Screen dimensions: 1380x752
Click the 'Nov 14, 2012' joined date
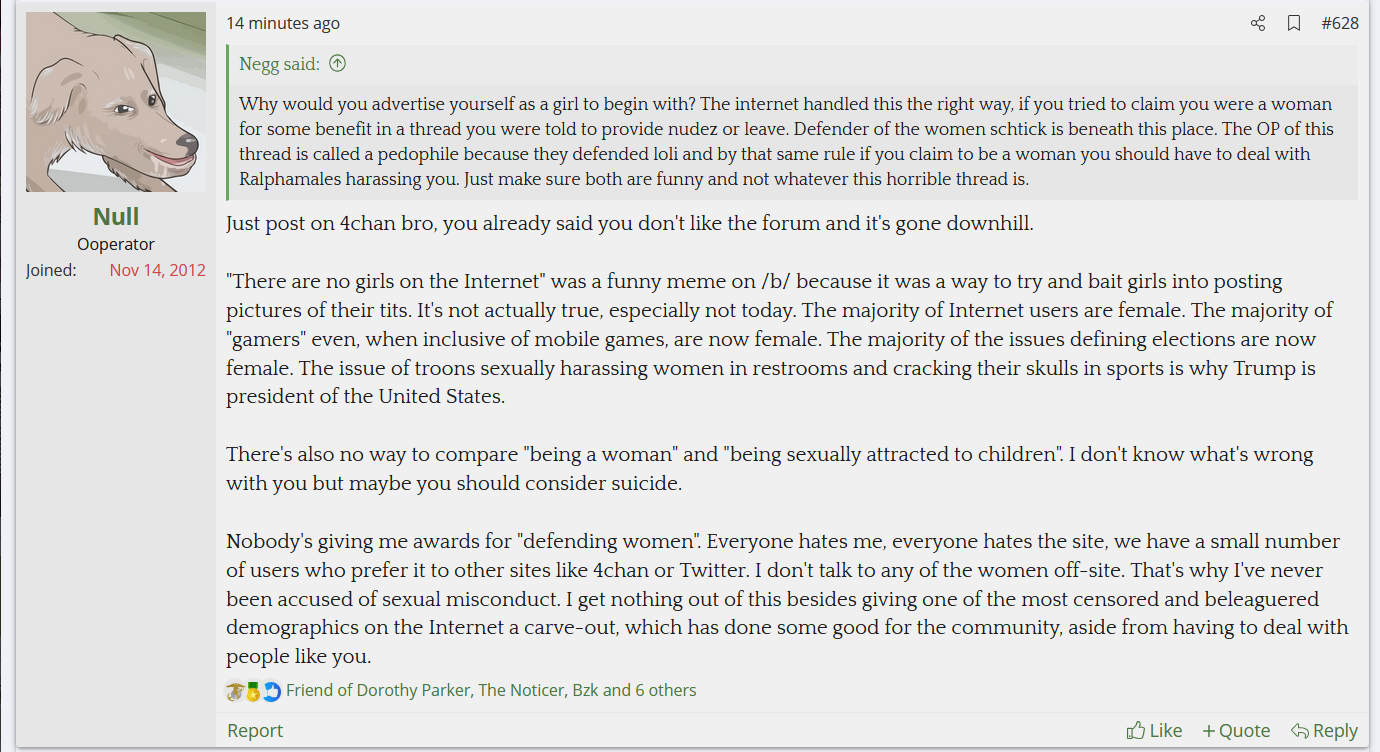coord(158,270)
